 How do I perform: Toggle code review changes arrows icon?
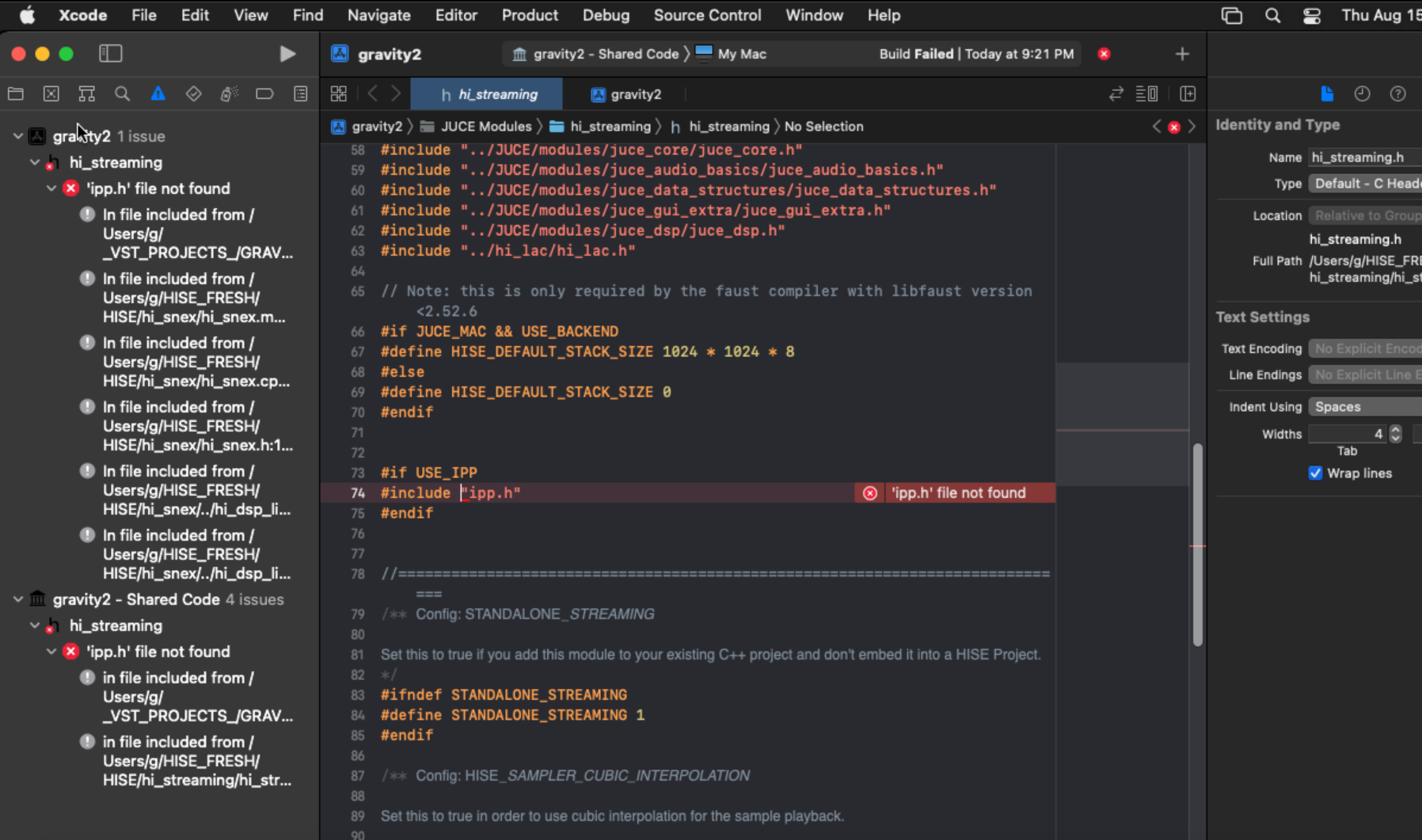click(1116, 94)
